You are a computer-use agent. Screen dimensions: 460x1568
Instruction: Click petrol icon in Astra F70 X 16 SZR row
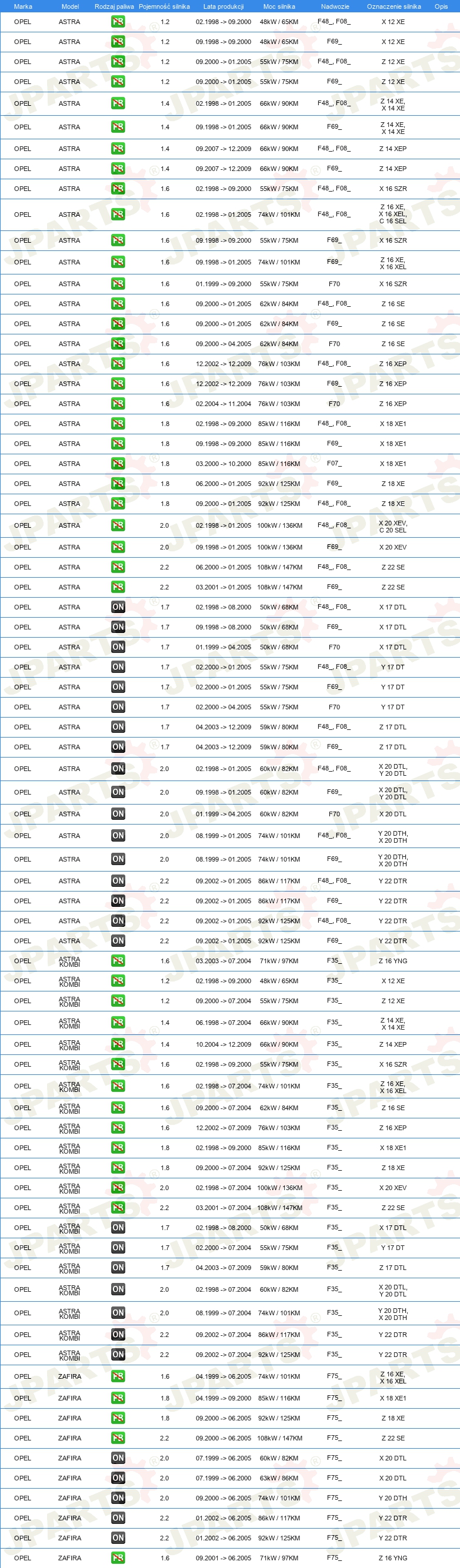coord(118,284)
